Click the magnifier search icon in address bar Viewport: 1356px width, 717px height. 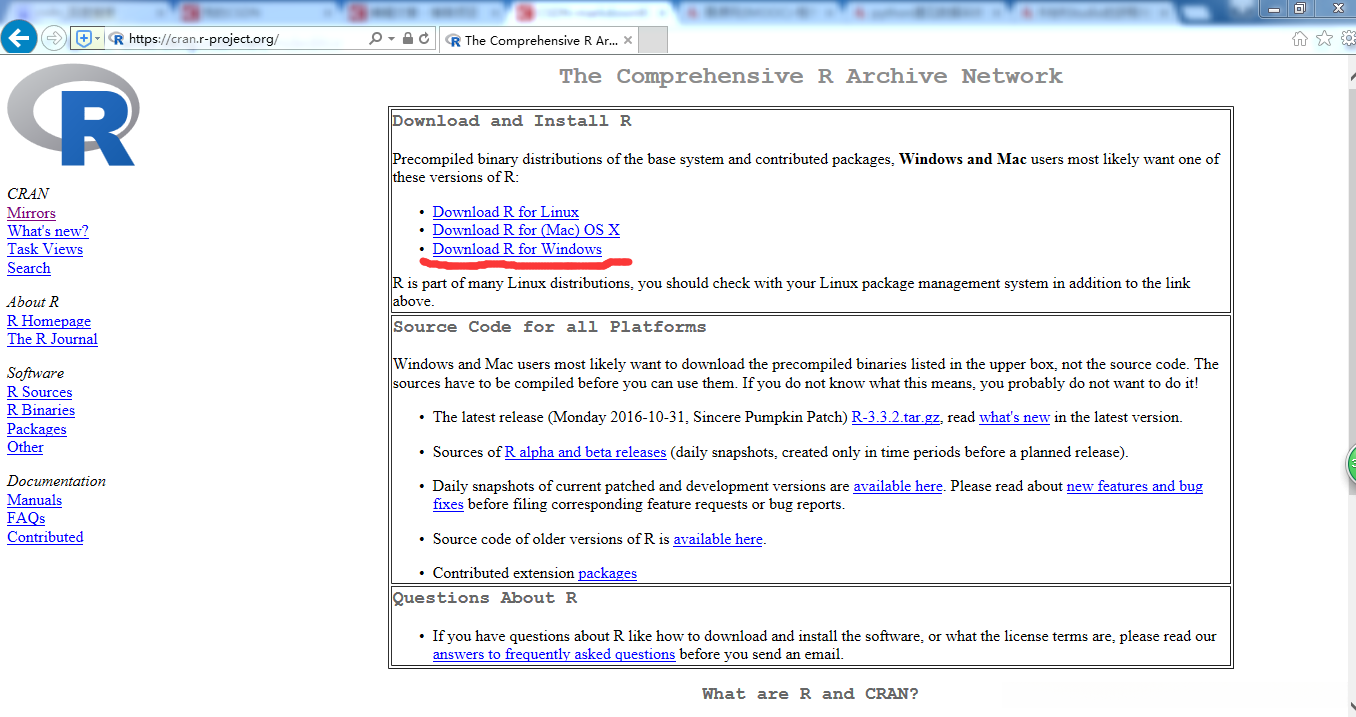pyautogui.click(x=375, y=38)
